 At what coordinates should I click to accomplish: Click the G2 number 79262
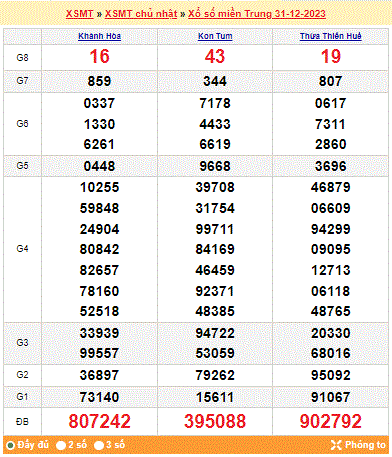[215, 375]
